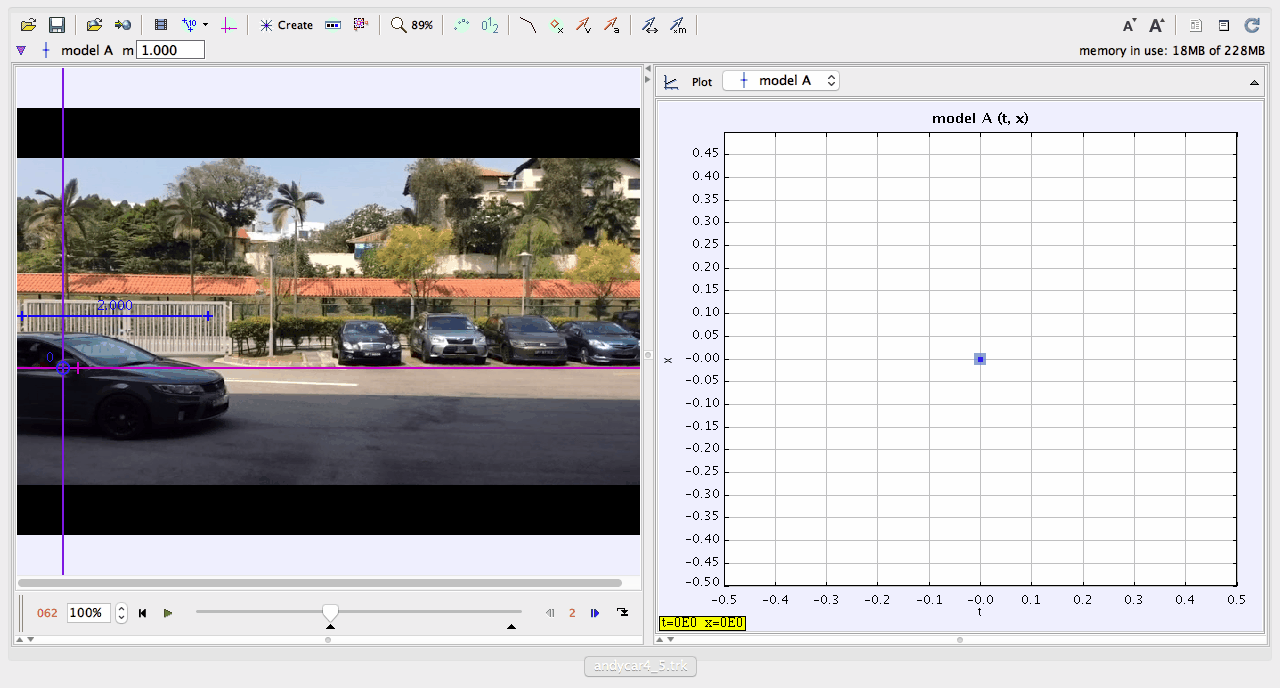Click the increase font size icon
Screen dimensions: 1280x688
coord(1157,26)
